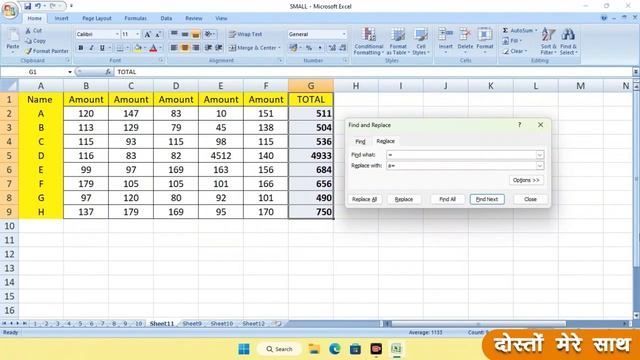Screen dimensions: 640x360
Task: Apply the Accounting Number Format
Action: pos(293,48)
